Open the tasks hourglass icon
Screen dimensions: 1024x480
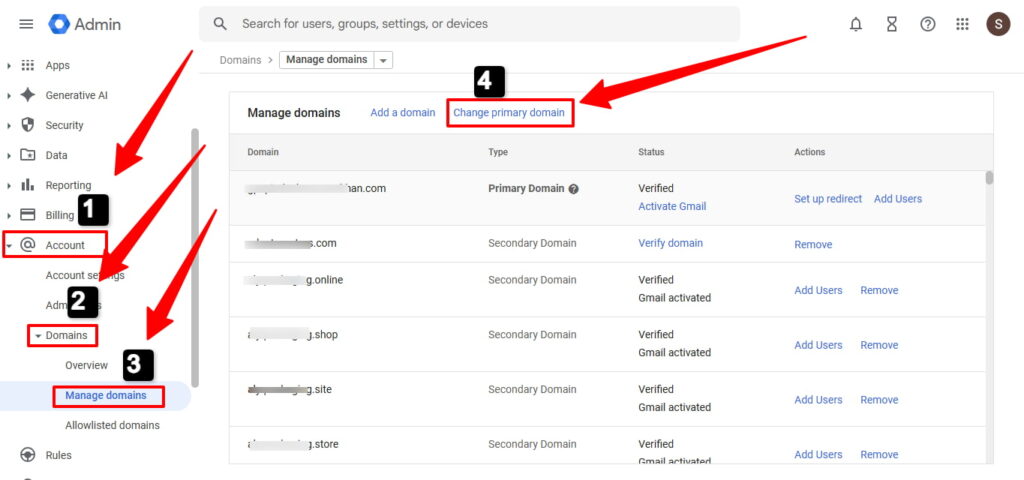click(x=892, y=24)
